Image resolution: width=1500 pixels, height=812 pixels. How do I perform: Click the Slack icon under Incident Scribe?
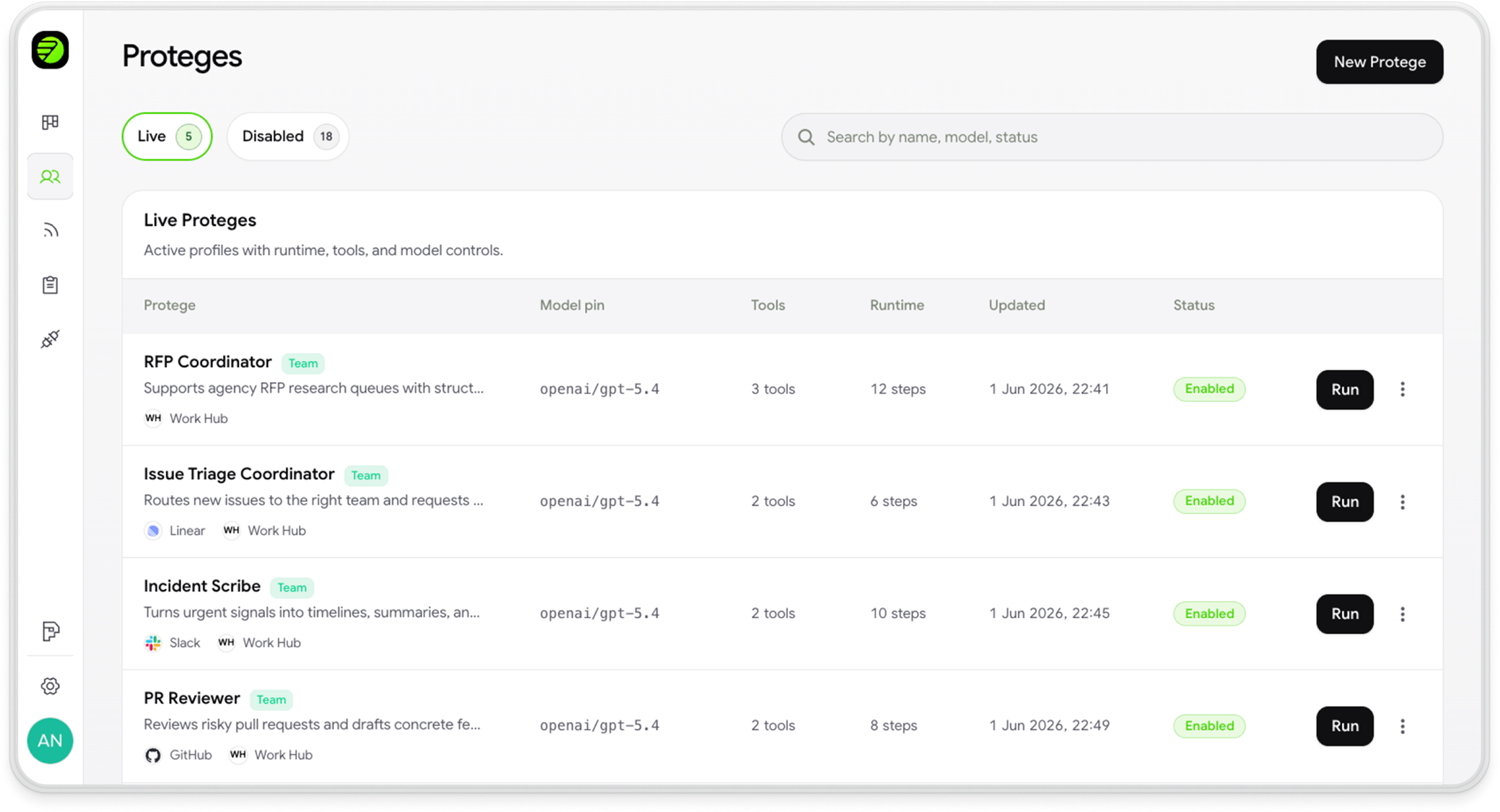[x=153, y=643]
